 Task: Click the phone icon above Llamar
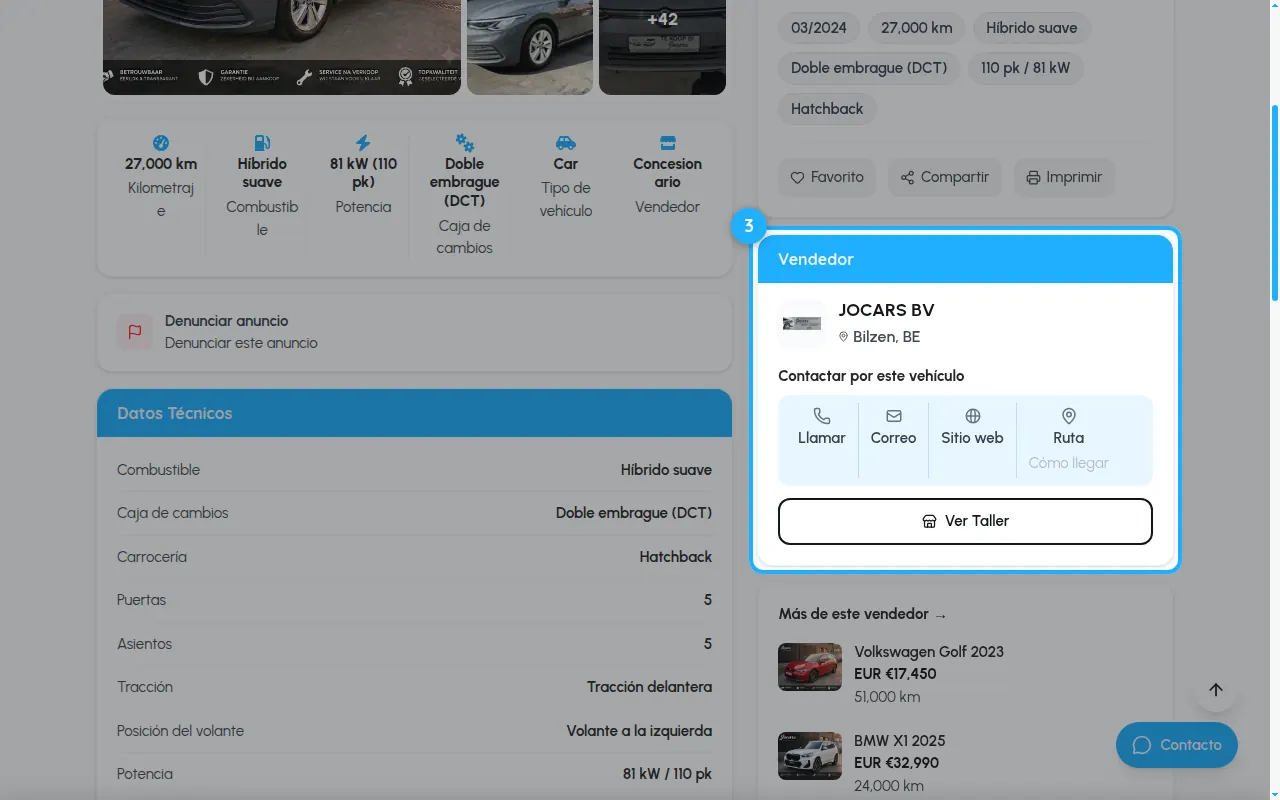(x=822, y=416)
